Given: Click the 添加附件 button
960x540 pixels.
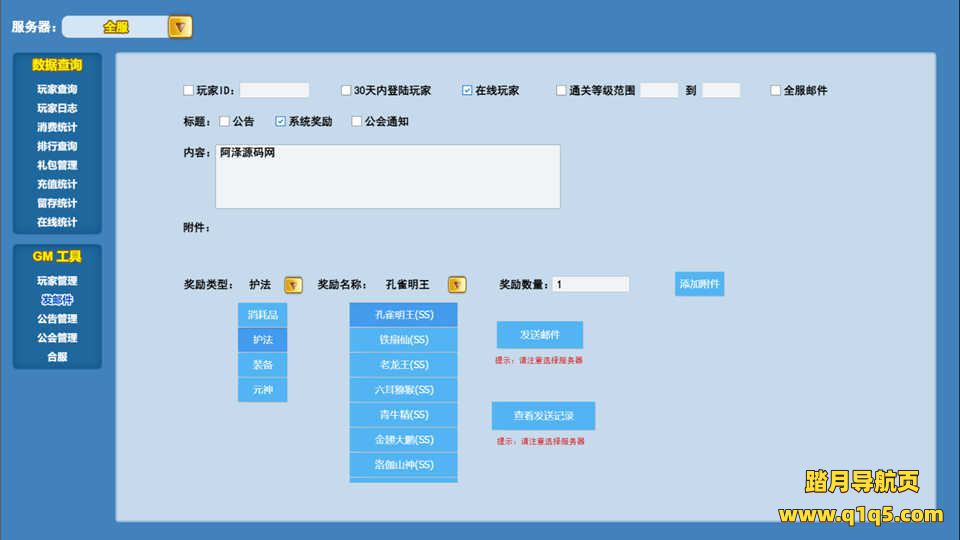Looking at the screenshot, I should click(x=699, y=284).
